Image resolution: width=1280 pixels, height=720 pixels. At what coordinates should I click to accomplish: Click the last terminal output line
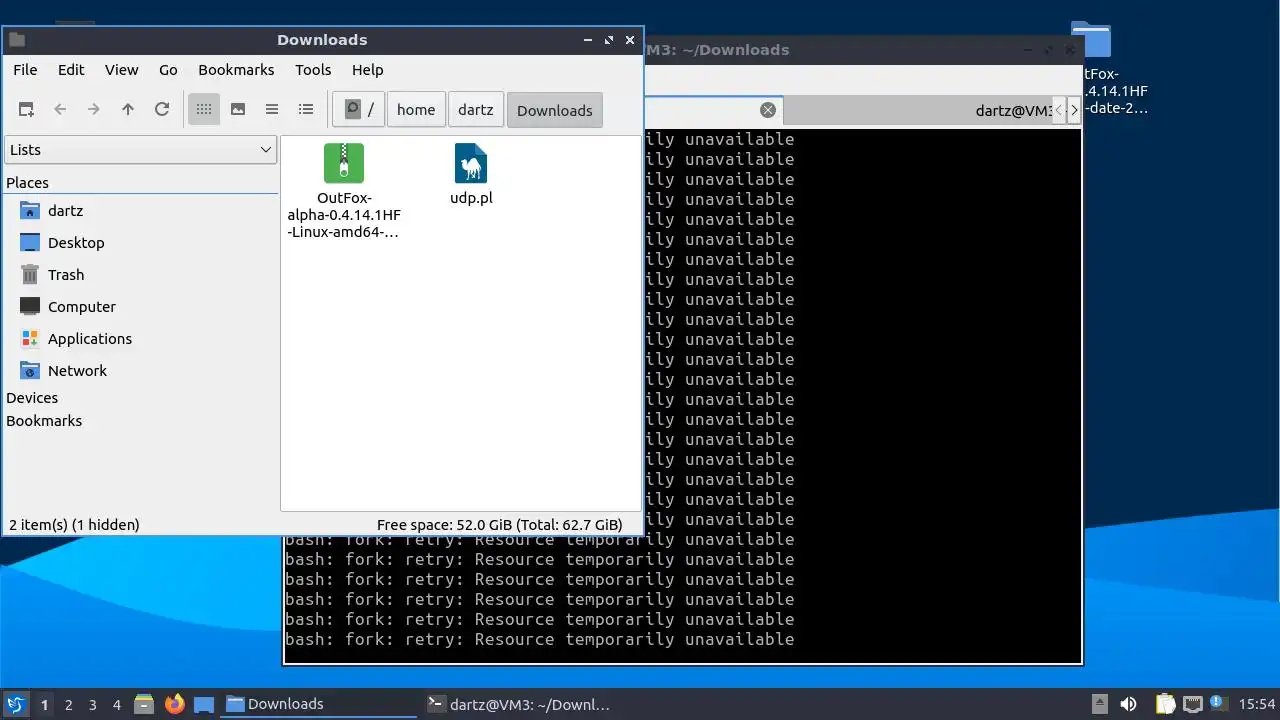540,639
